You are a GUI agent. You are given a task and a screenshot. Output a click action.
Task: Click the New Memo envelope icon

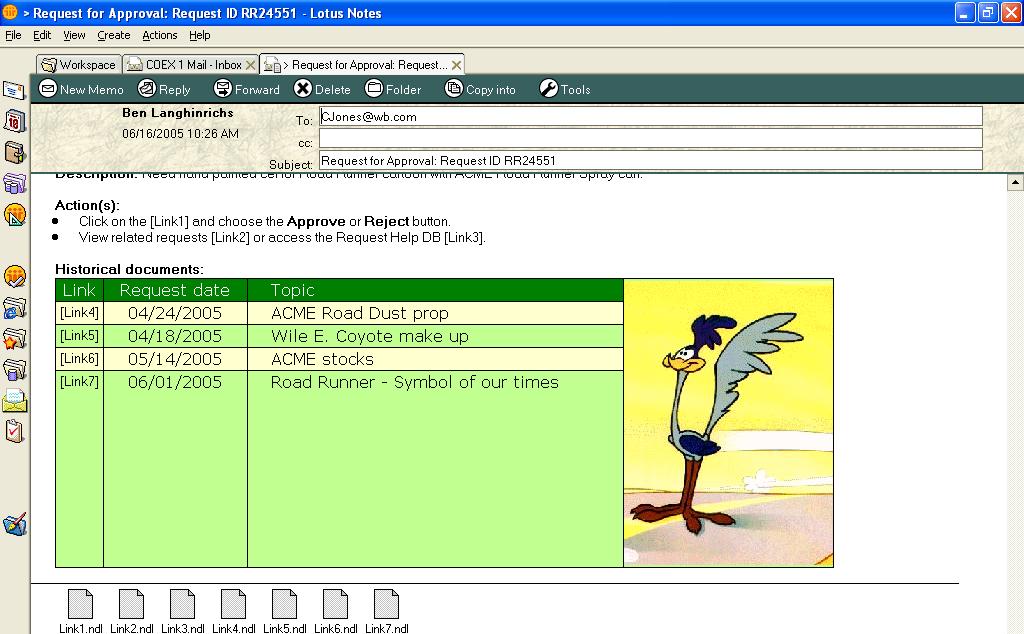tap(48, 88)
